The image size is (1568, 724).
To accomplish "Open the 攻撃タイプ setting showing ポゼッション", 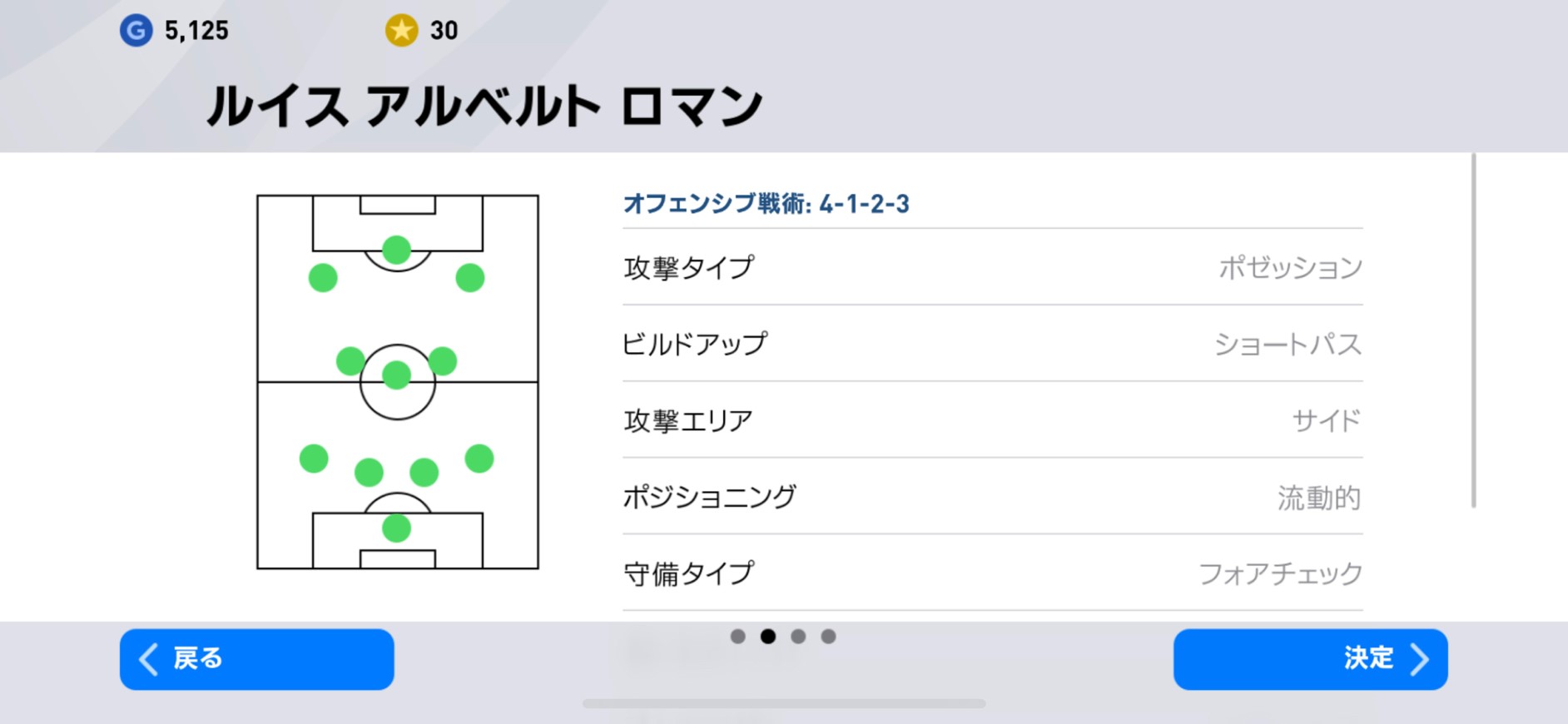I will pos(990,267).
